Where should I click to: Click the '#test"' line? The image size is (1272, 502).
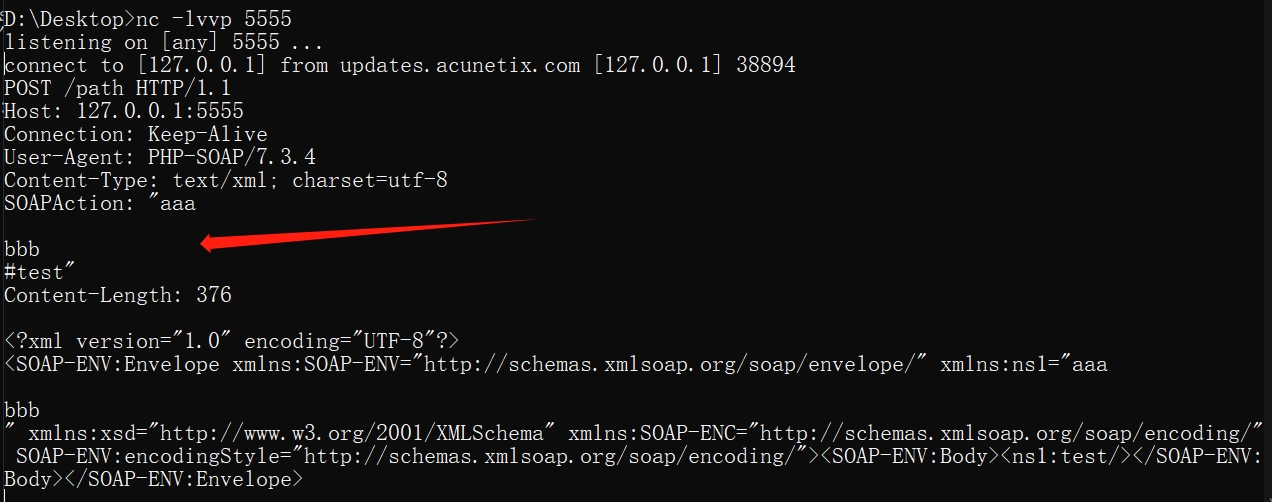tap(40, 272)
